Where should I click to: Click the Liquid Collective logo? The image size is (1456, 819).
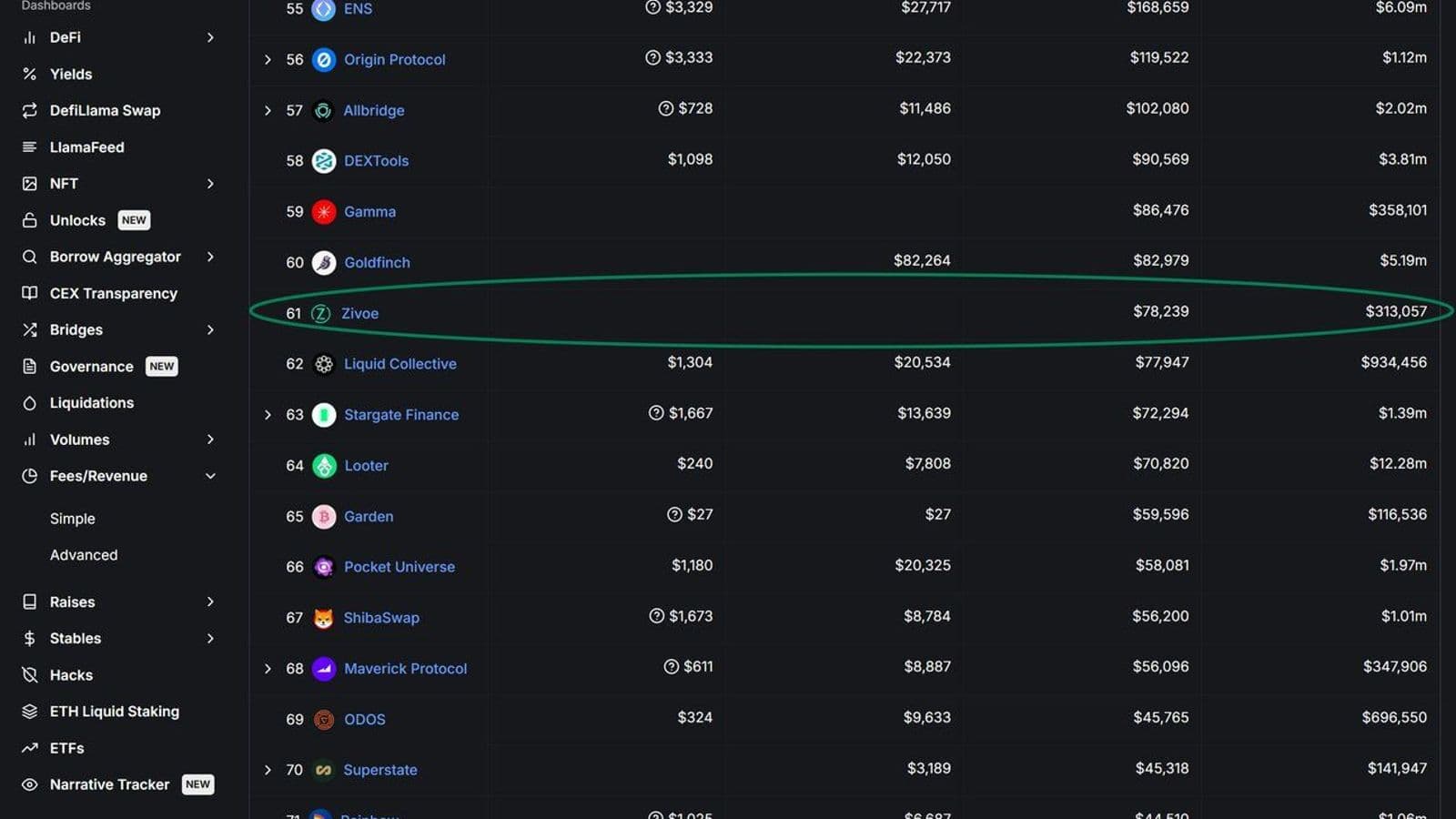pos(324,364)
